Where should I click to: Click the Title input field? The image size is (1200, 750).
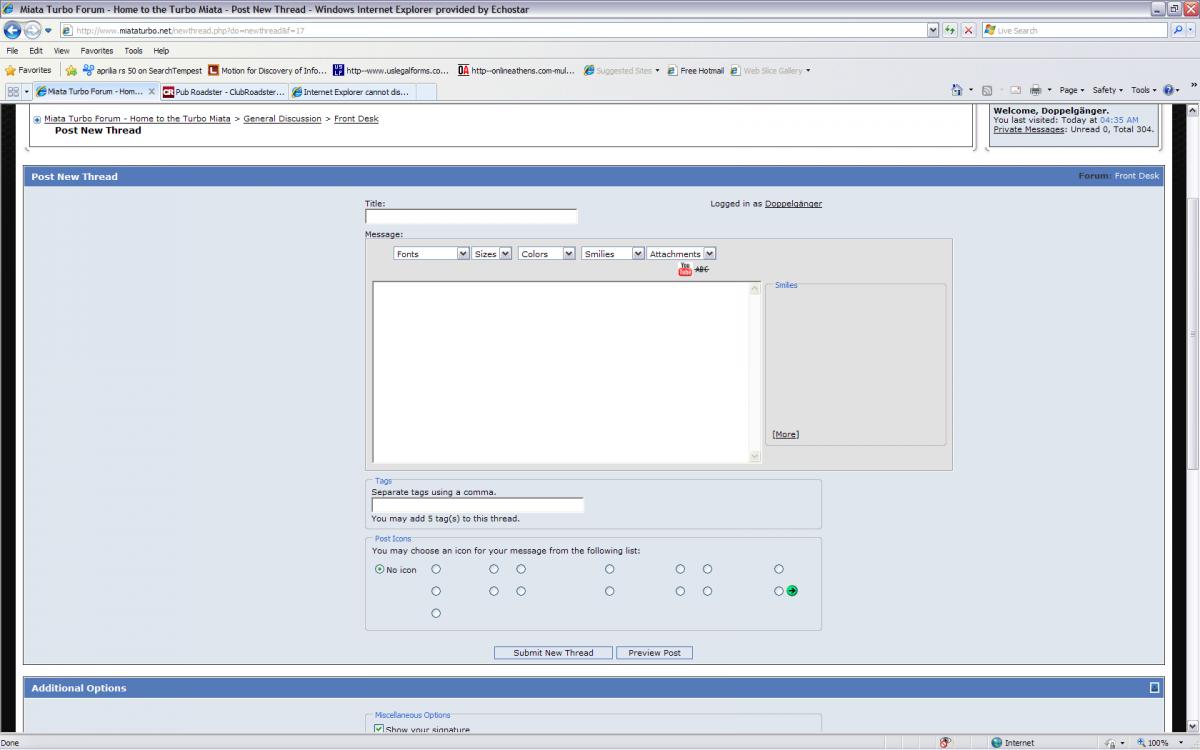(471, 216)
